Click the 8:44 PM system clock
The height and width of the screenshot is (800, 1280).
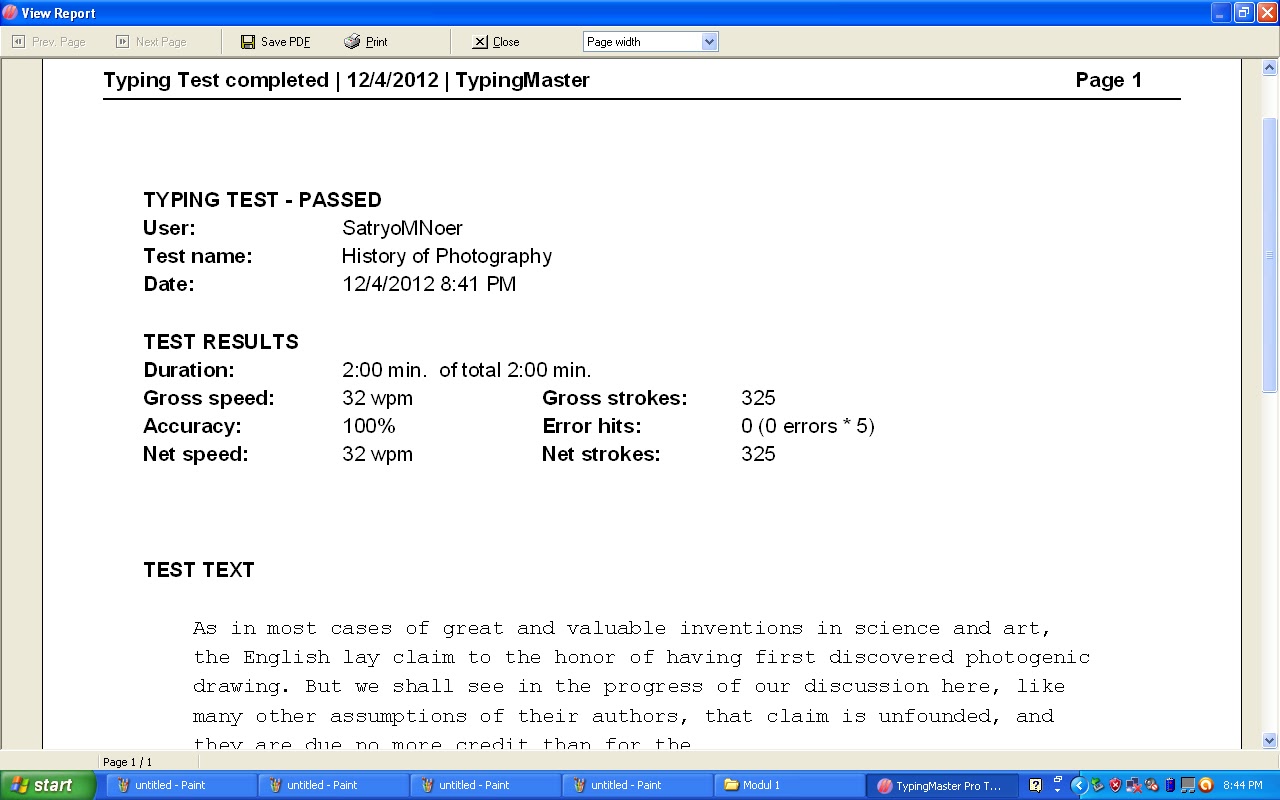point(1243,786)
